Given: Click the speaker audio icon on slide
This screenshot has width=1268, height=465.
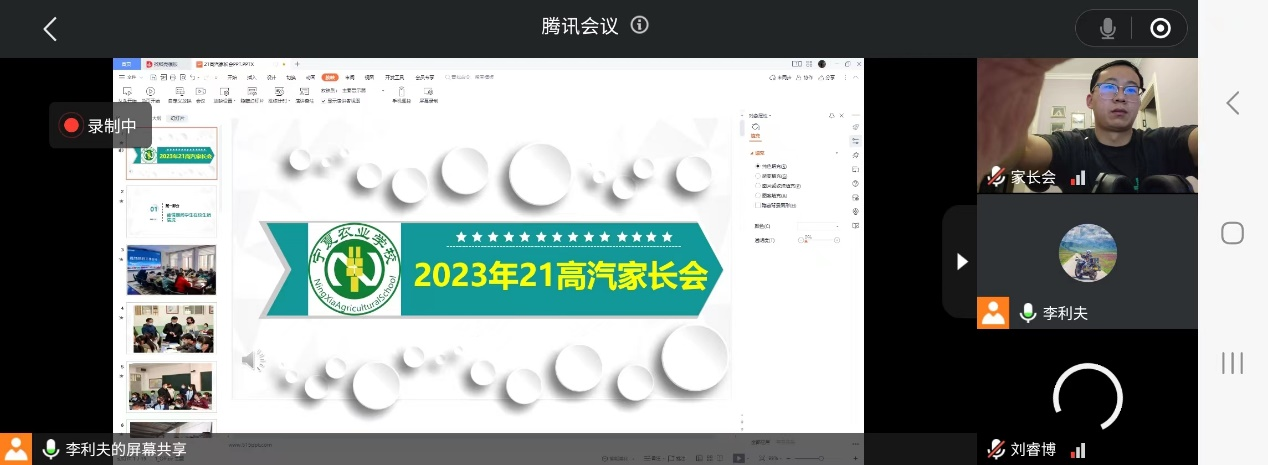Looking at the screenshot, I should [253, 359].
